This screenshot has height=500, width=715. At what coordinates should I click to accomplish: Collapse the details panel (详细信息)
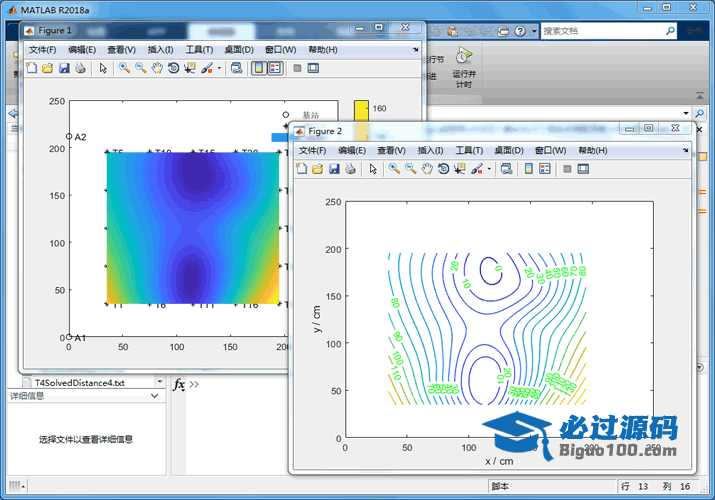(154, 396)
